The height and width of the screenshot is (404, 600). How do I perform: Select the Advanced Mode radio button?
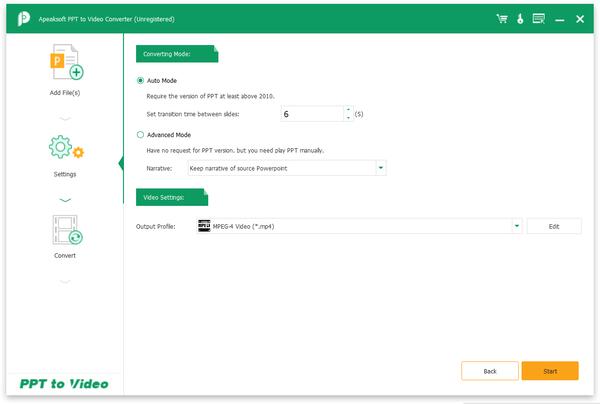click(140, 135)
